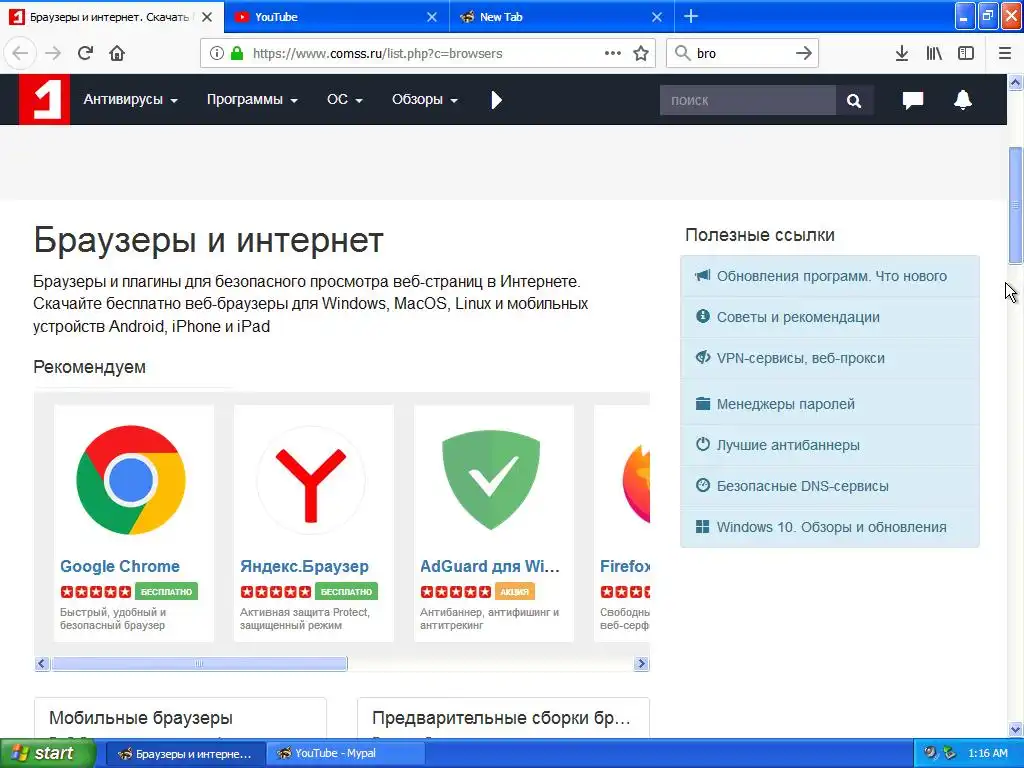Image resolution: width=1024 pixels, height=768 pixels.
Task: Click АКЦИЯ badge under AdGuard
Action: tap(515, 592)
